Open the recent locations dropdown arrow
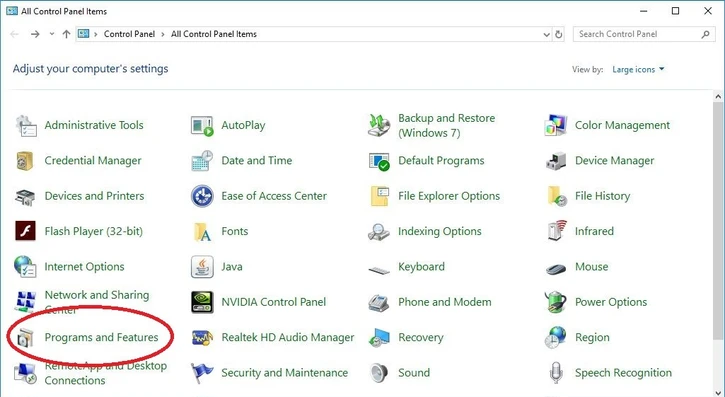Viewport: 725px width, 397px height. tap(52, 34)
